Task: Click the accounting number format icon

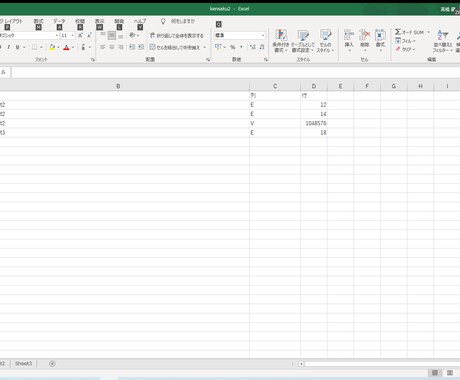Action: coord(218,47)
